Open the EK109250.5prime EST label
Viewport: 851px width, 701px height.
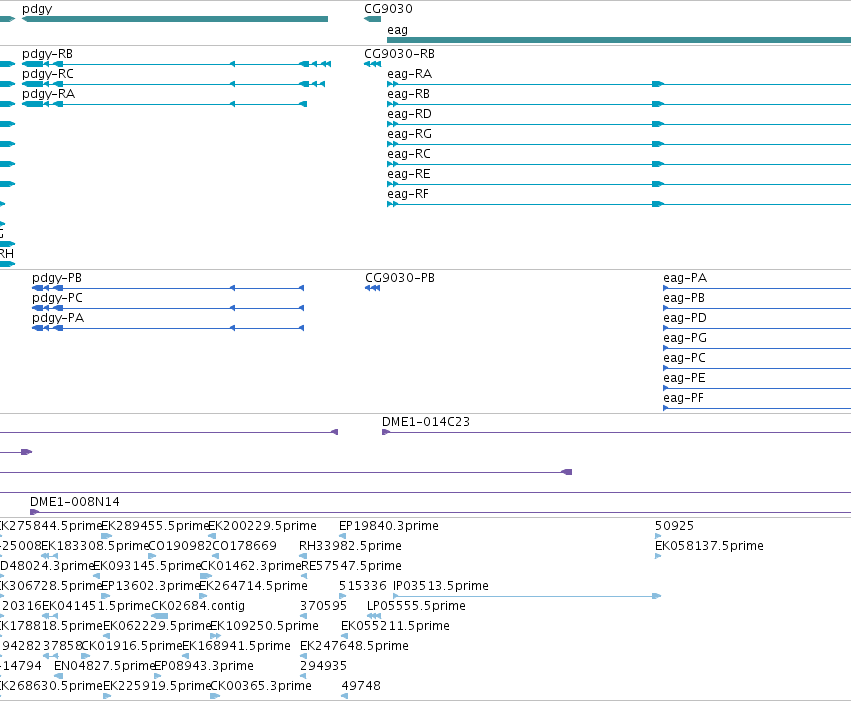pos(264,626)
